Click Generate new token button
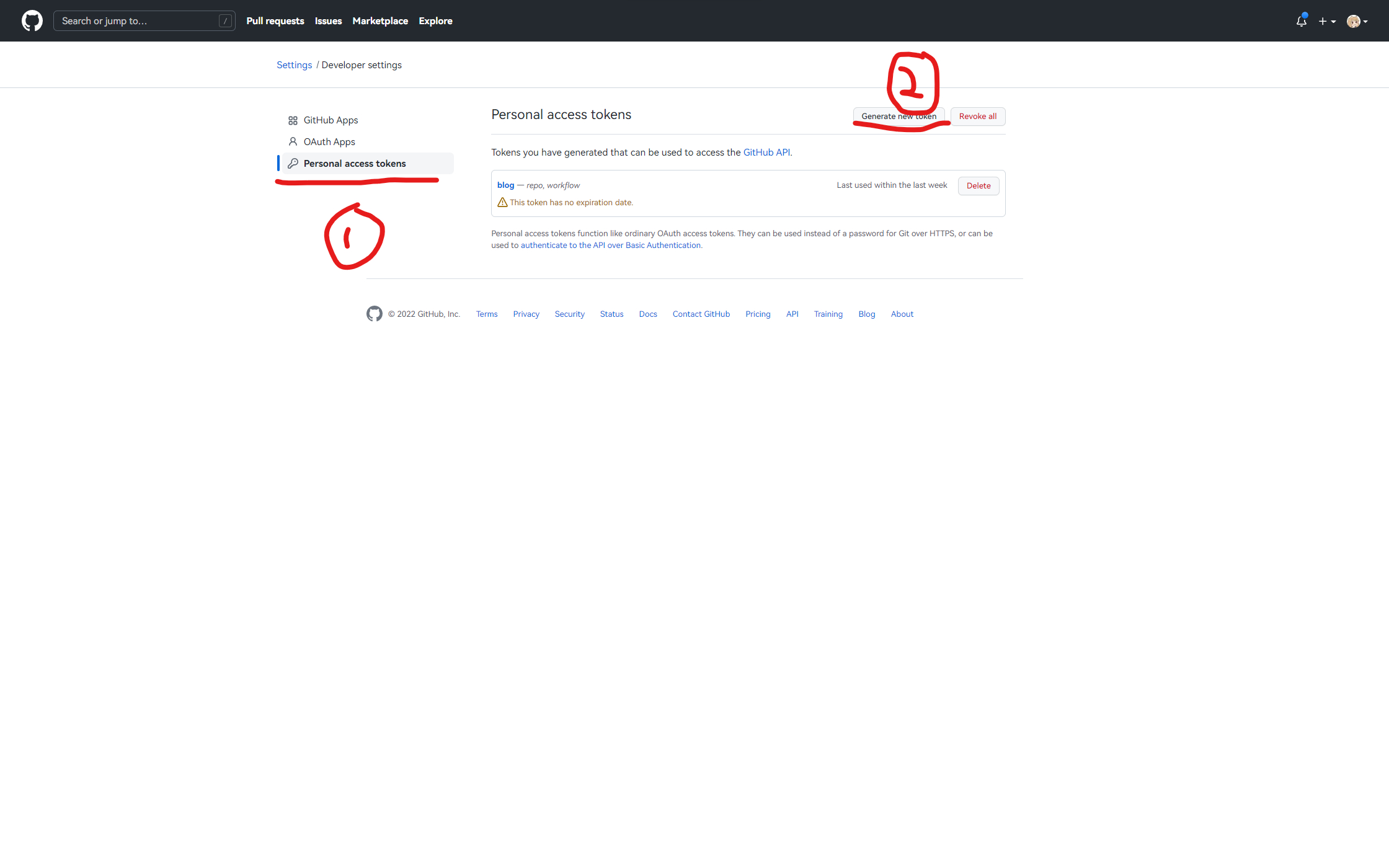This screenshot has height=868, width=1389. click(899, 117)
